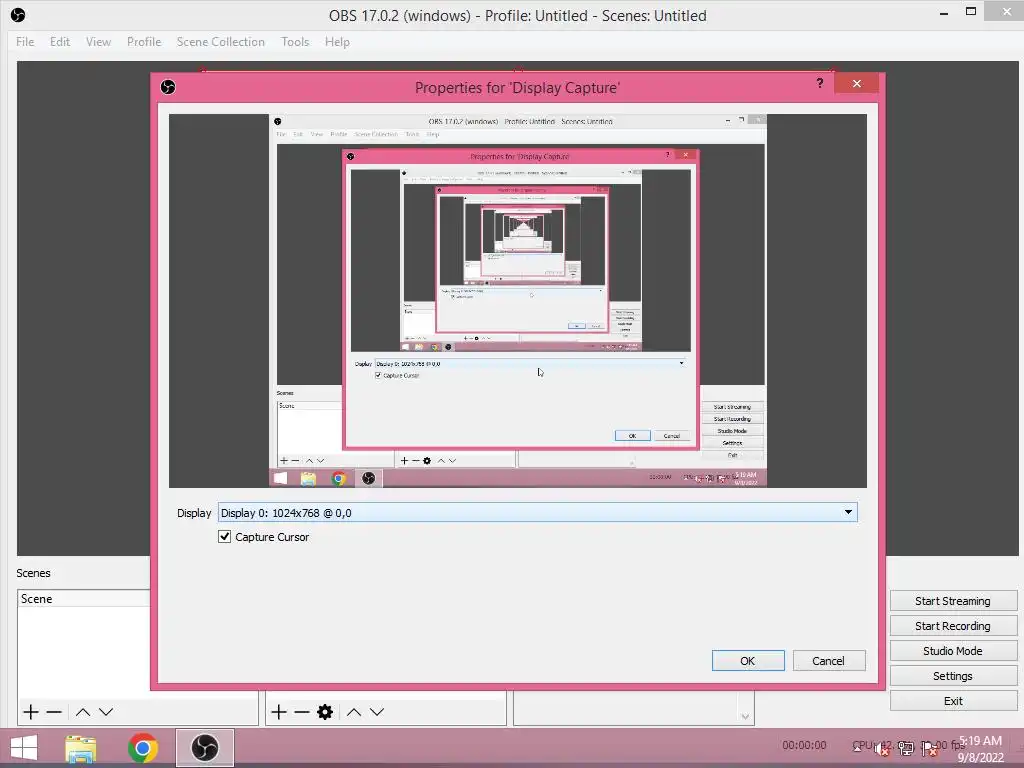Toggle the Capture Cursor checkbox

(225, 537)
